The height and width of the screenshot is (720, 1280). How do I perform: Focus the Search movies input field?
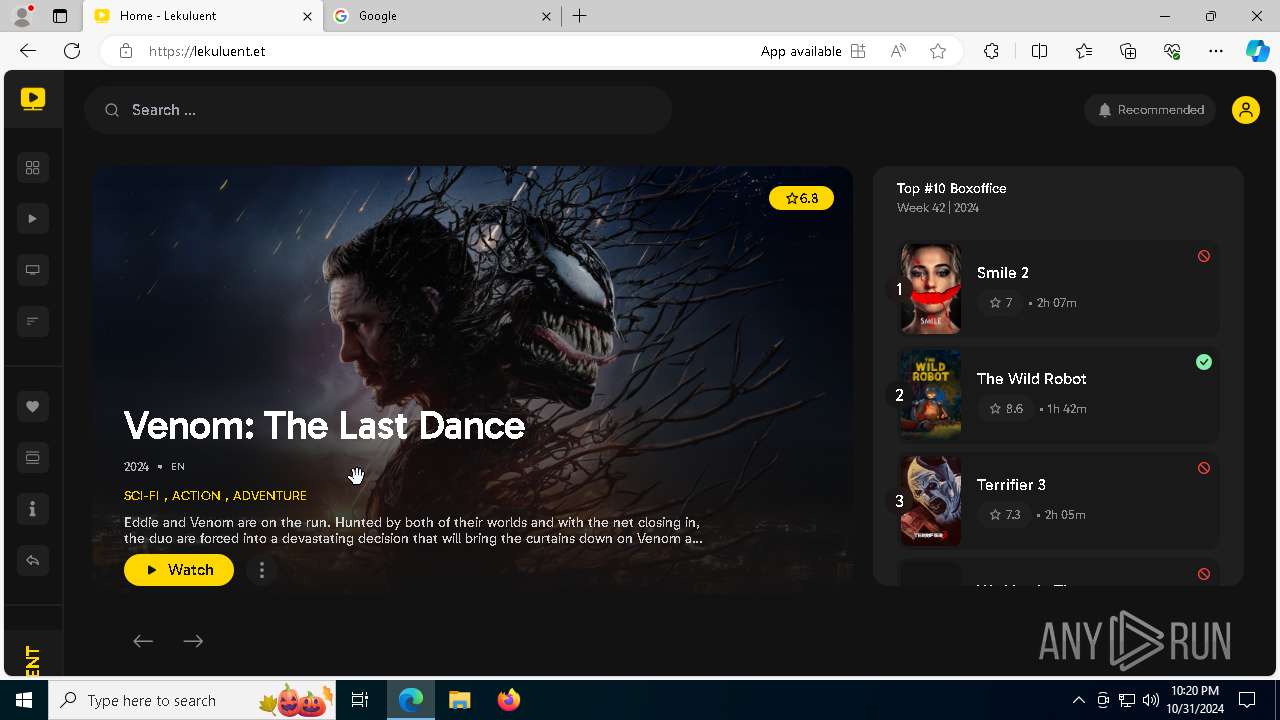click(x=378, y=110)
